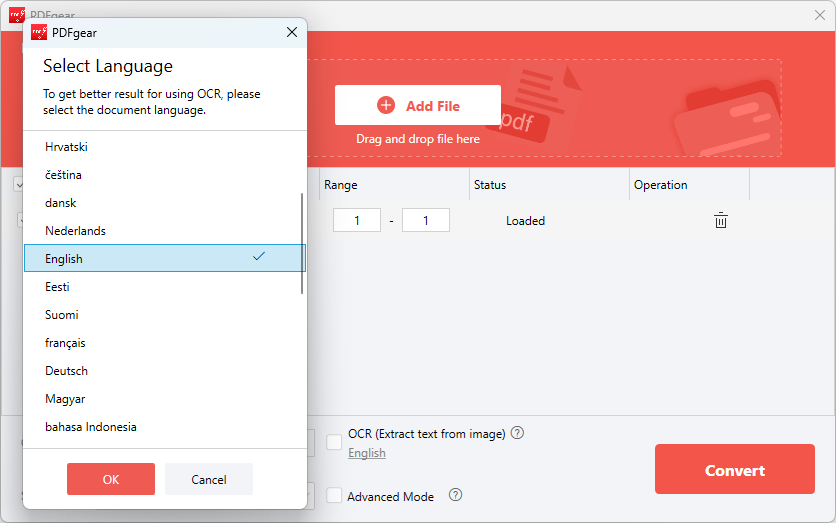Screen dimensions: 836x523
Task: Pick Nederlands in the language list
Action: (x=165, y=231)
